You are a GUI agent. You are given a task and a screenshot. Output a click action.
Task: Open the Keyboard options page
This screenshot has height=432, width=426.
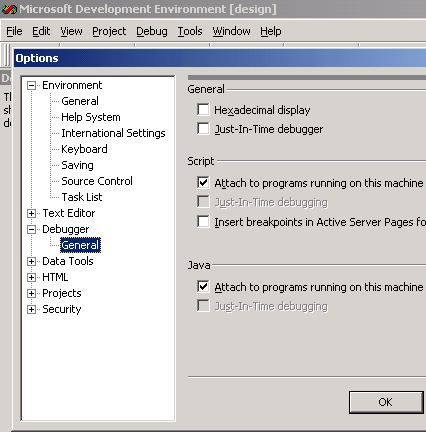pos(84,149)
